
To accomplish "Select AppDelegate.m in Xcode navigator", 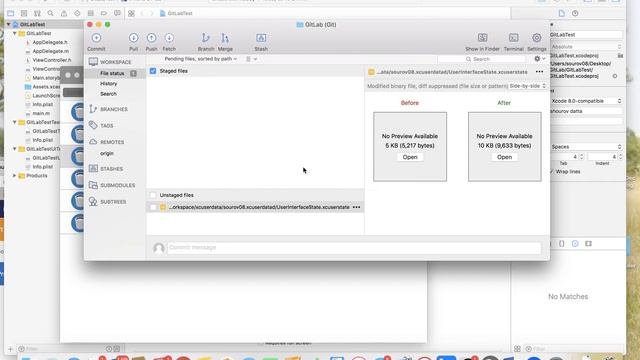I will [50, 51].
